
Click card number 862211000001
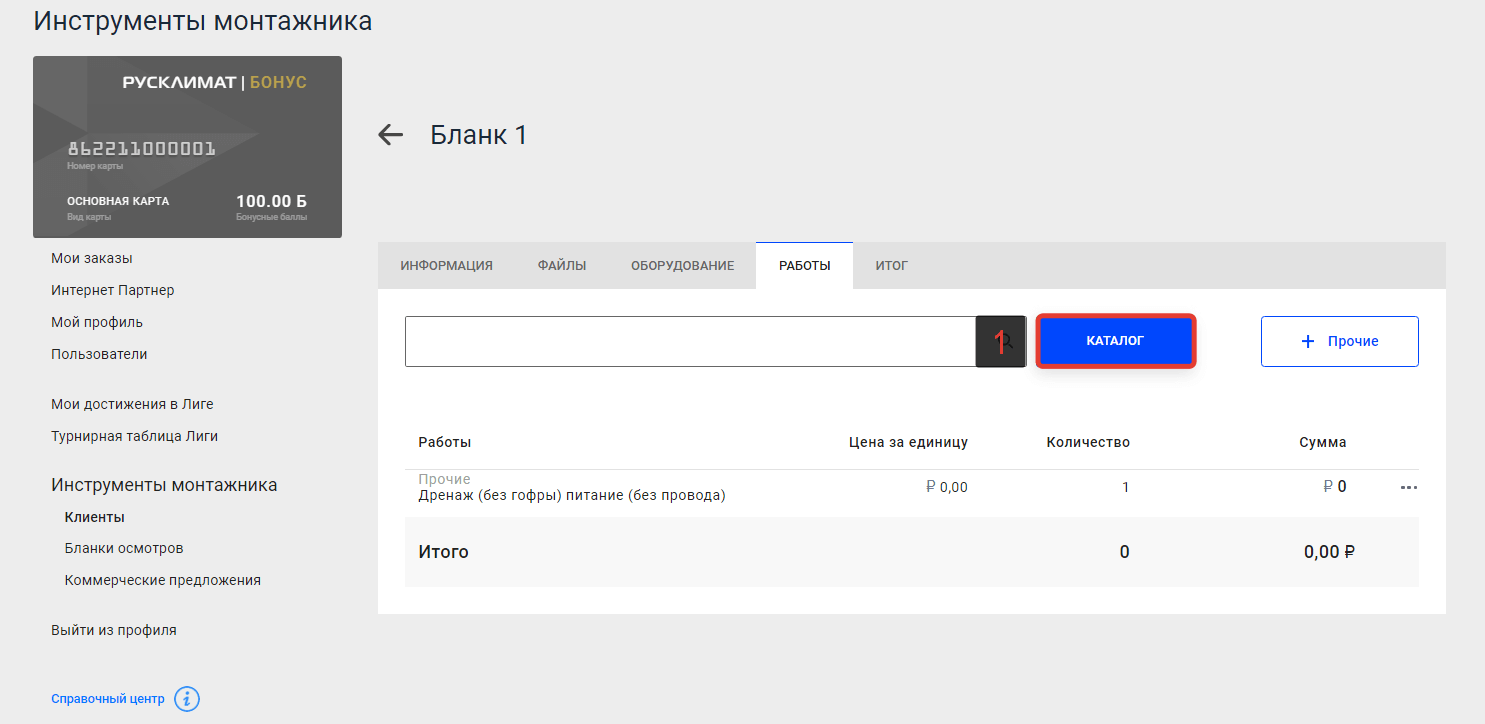141,149
